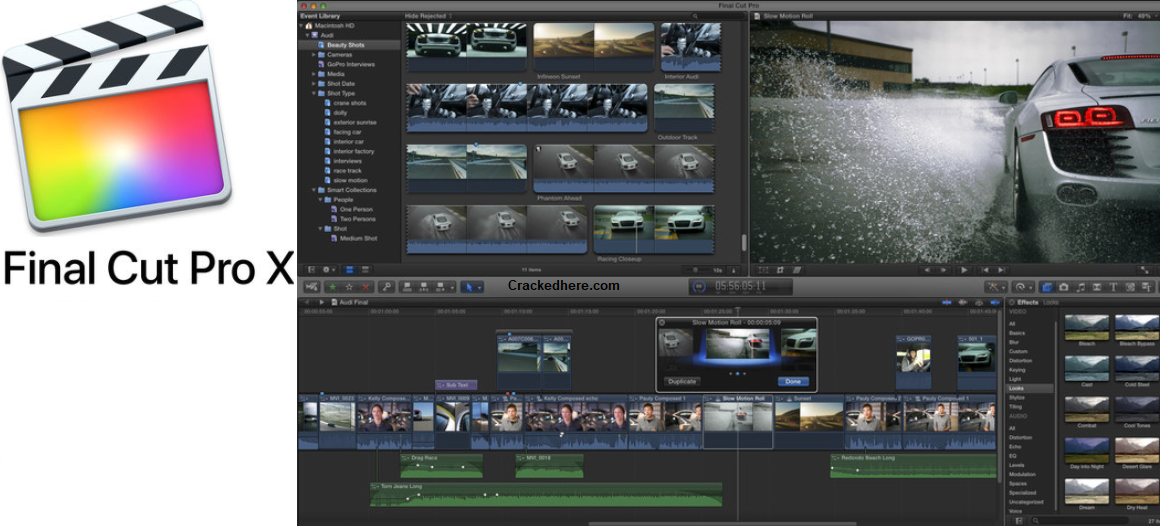The image size is (1160, 526).
Task: Click the Distort icon below viewer
Action: pos(798,270)
